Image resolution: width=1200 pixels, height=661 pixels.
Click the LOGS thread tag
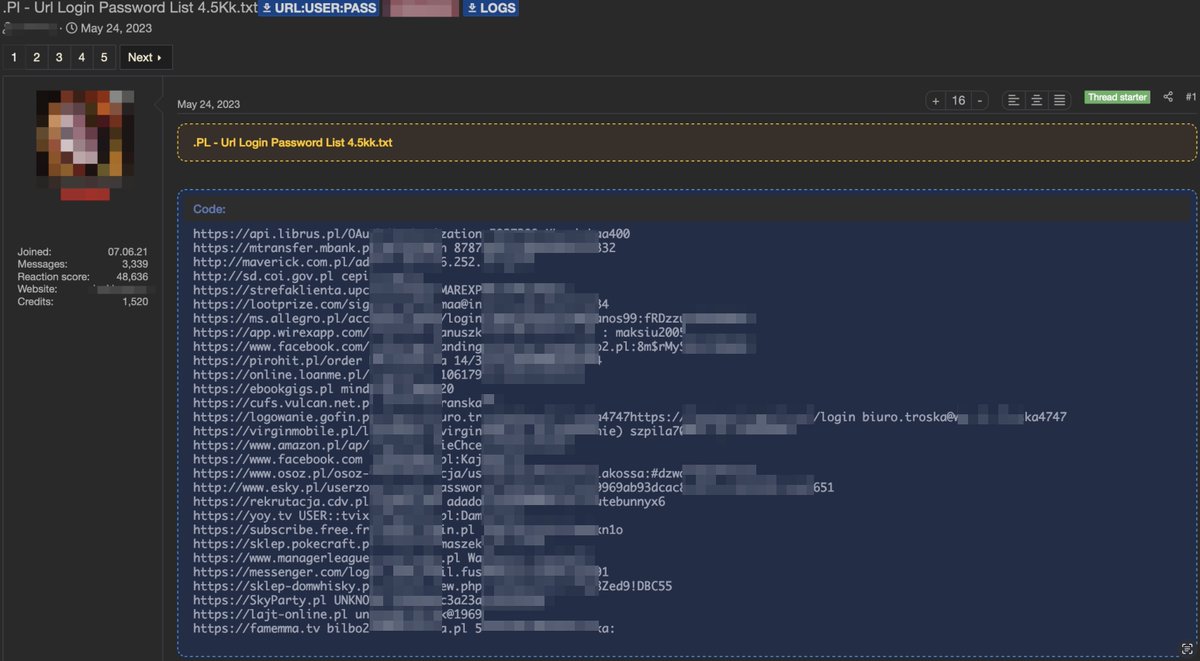(x=491, y=8)
